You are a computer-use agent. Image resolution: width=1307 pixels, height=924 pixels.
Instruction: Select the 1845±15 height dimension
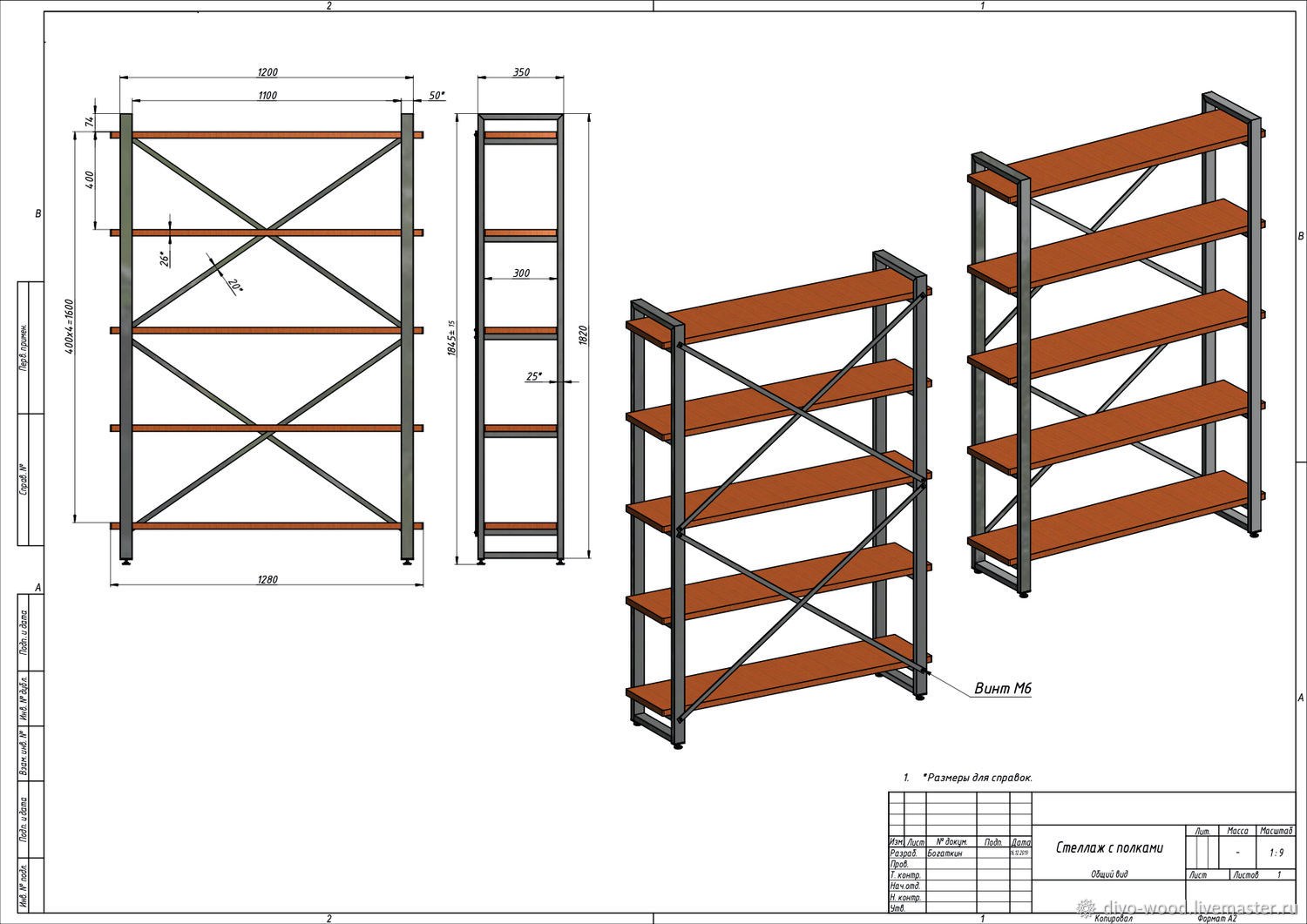(x=451, y=337)
